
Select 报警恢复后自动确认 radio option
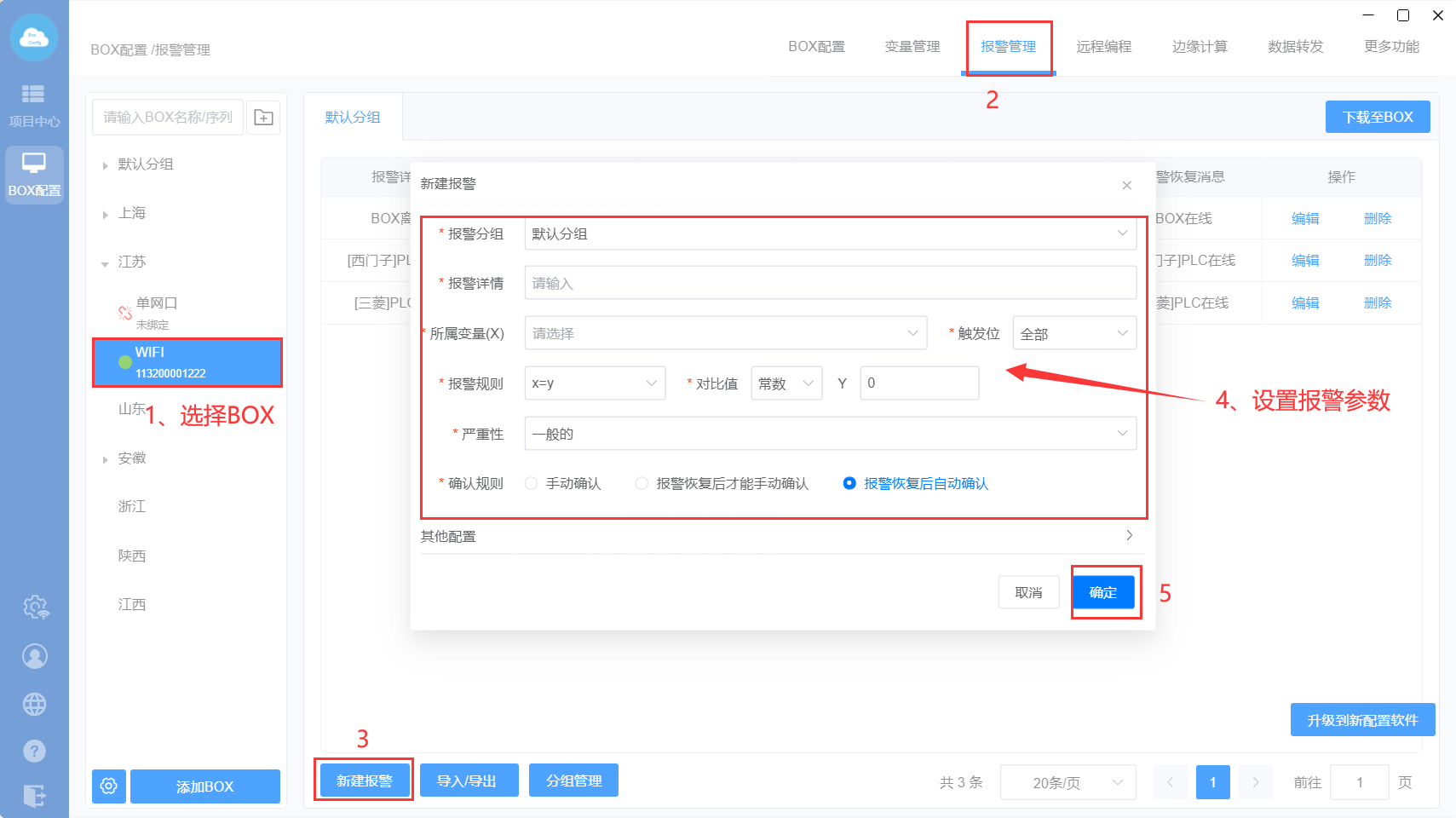pos(849,484)
